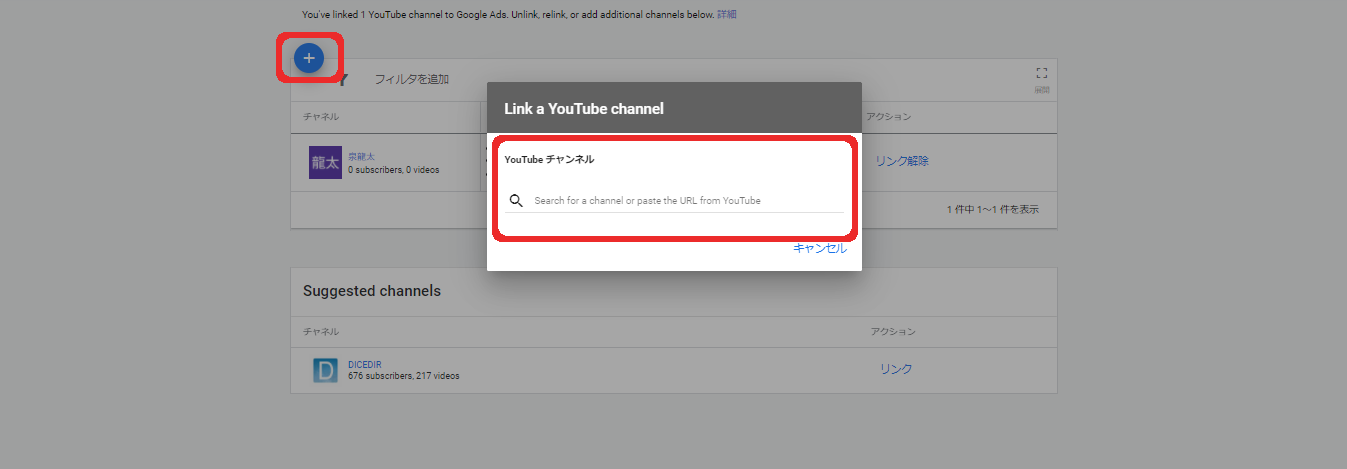Click the pagination text 1 件中 1〜1 件を表示
The height and width of the screenshot is (469, 1347).
tap(992, 210)
